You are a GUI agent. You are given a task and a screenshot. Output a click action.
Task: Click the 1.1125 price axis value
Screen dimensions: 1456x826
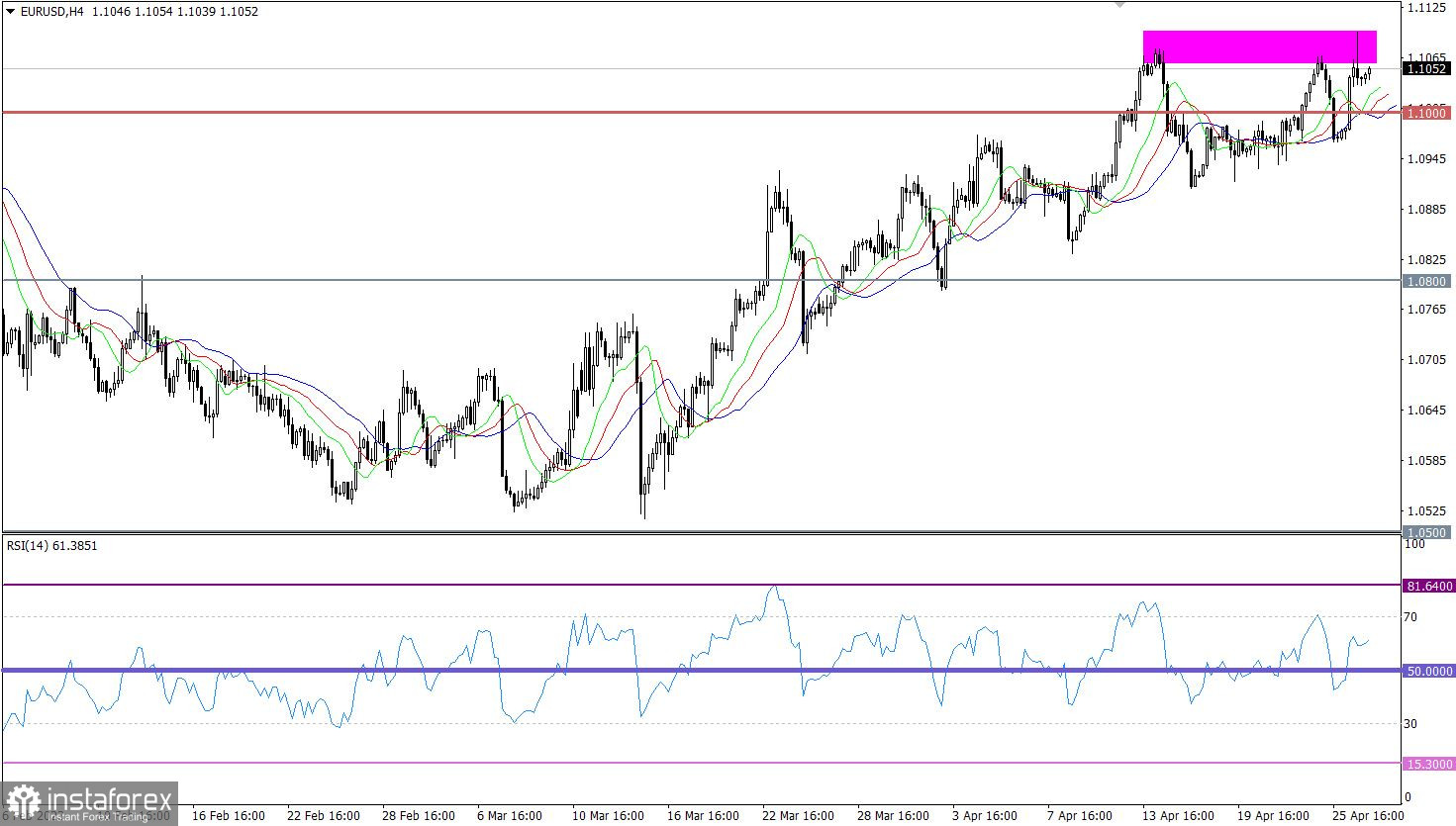pyautogui.click(x=1426, y=8)
